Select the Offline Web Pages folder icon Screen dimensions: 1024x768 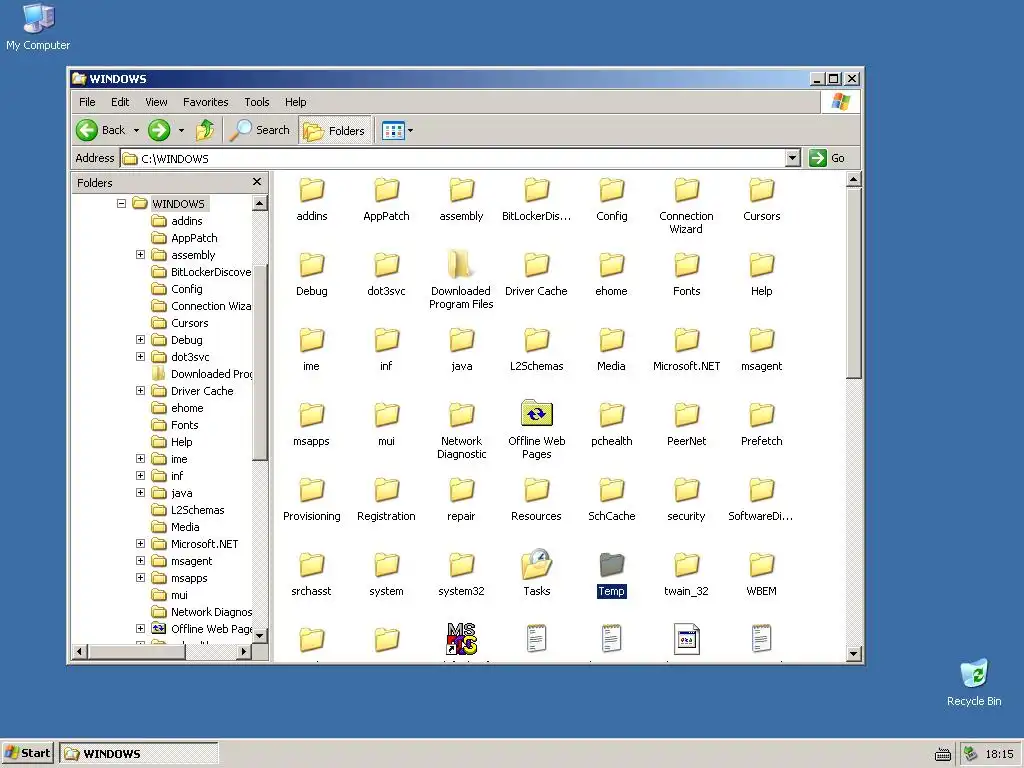tap(536, 413)
